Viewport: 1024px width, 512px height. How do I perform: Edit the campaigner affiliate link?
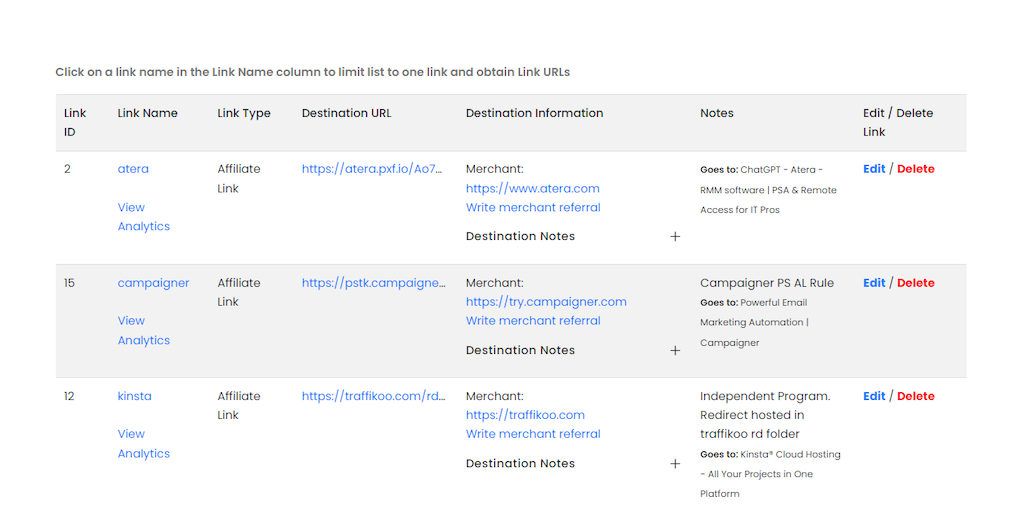(874, 283)
